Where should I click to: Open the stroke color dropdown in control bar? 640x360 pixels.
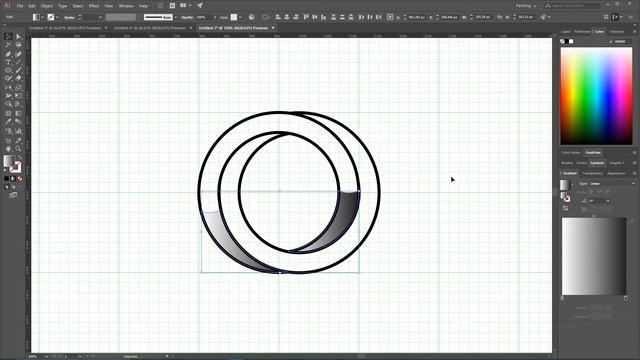(x=57, y=17)
